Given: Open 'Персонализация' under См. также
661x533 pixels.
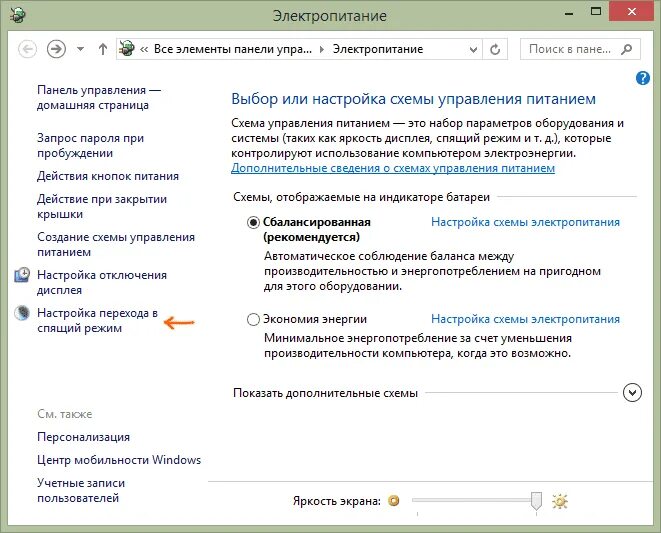Looking at the screenshot, I should 83,437.
